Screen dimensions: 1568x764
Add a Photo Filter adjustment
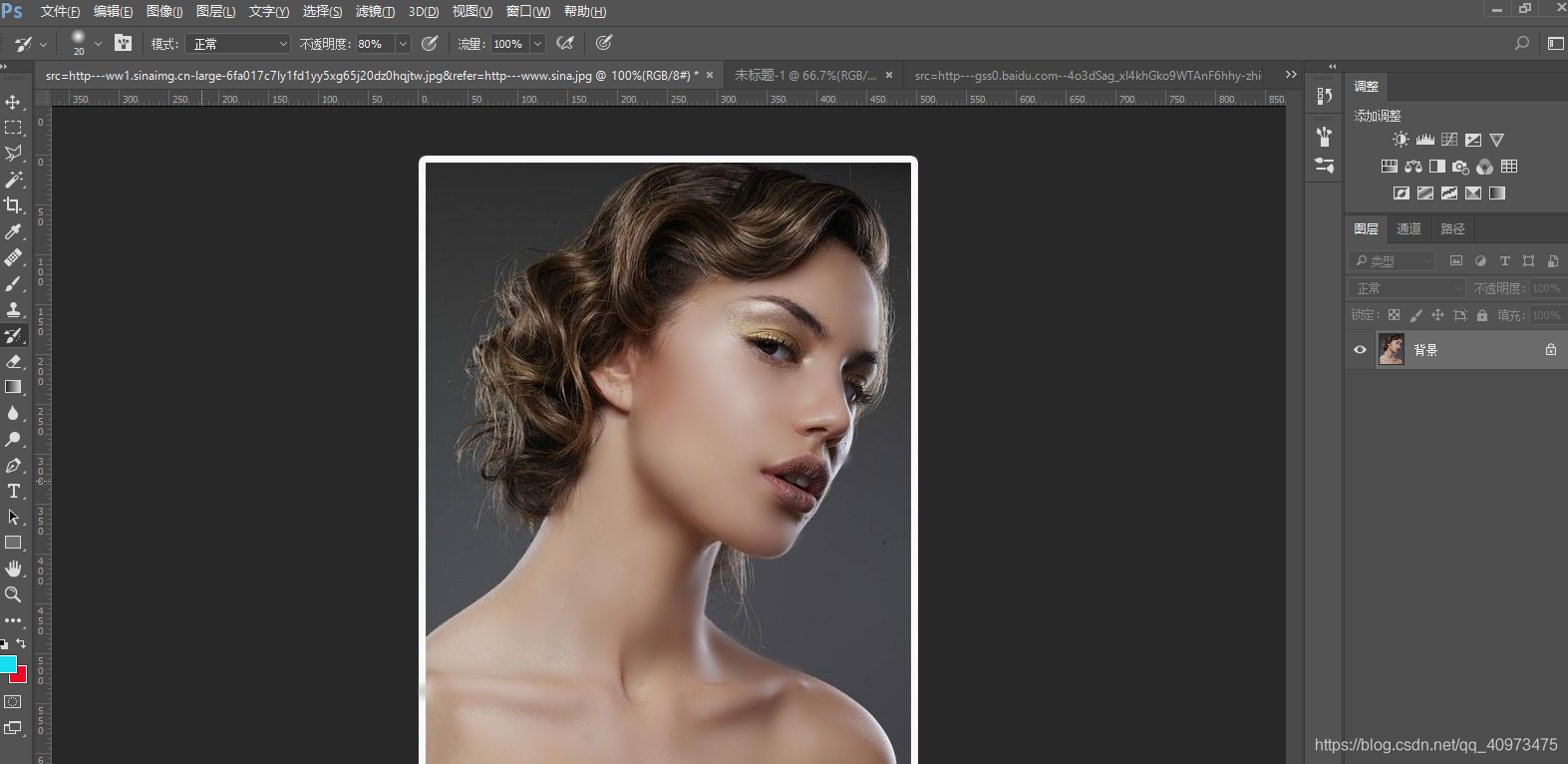click(x=1461, y=167)
